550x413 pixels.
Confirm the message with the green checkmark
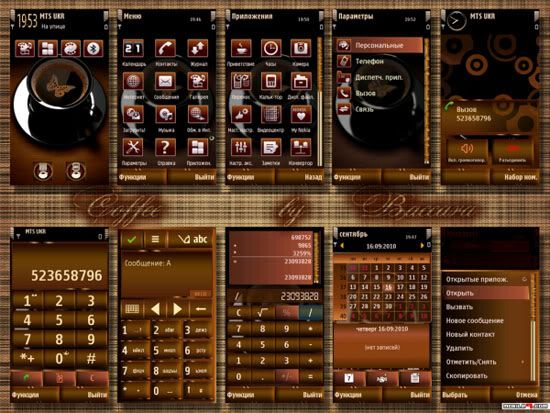(x=132, y=240)
